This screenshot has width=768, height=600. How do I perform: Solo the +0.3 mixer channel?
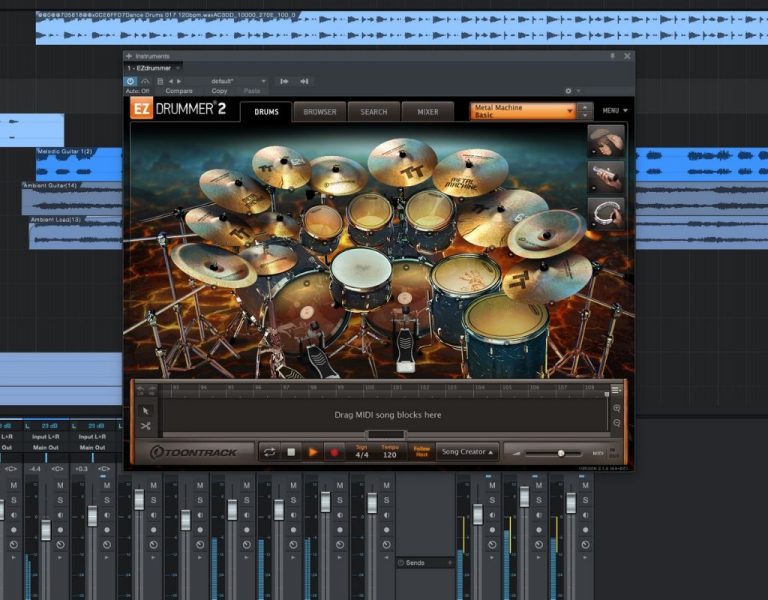pos(107,500)
